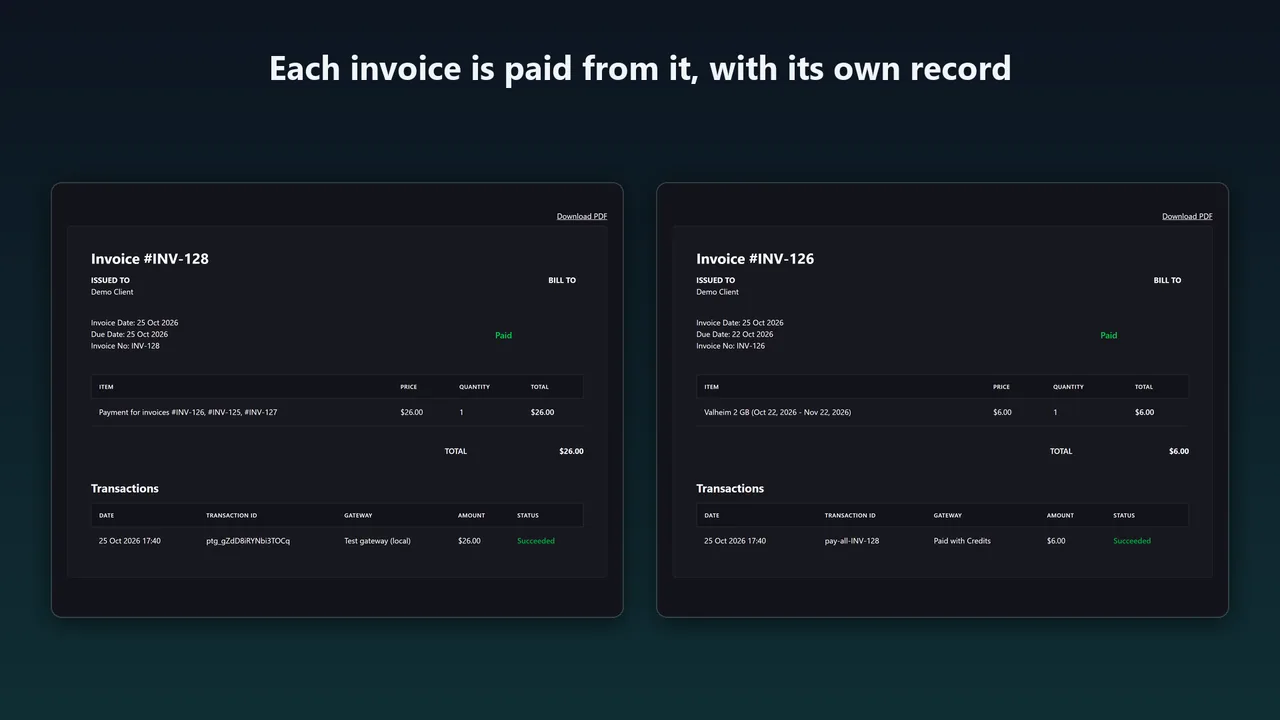Click $26.00 transaction amount cell

469,541
